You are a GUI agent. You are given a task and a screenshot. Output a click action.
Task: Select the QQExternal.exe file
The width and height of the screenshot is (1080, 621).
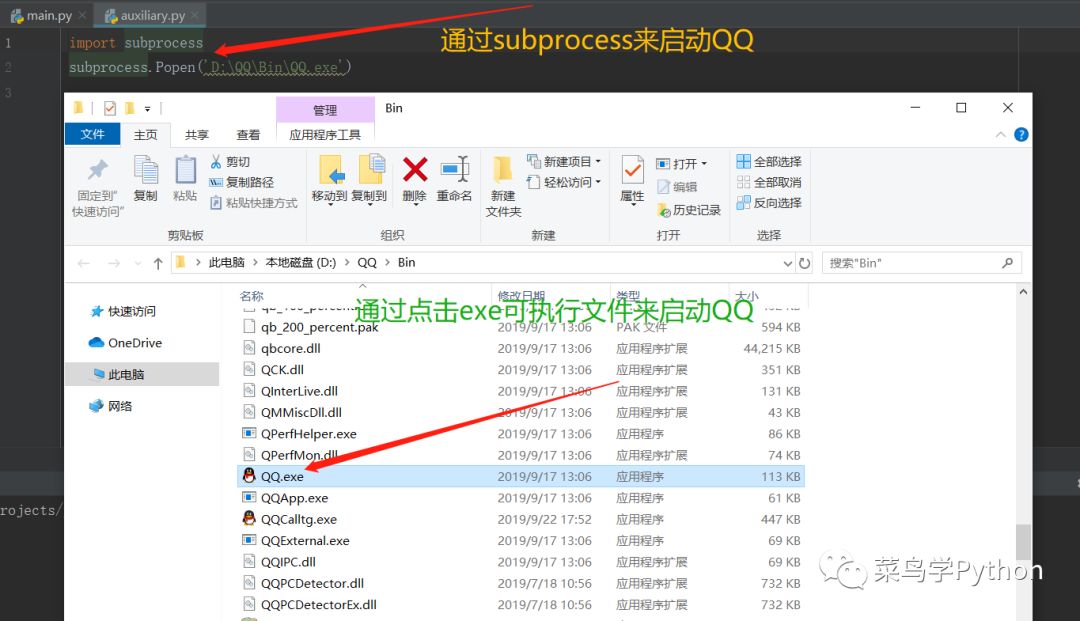(x=521, y=540)
